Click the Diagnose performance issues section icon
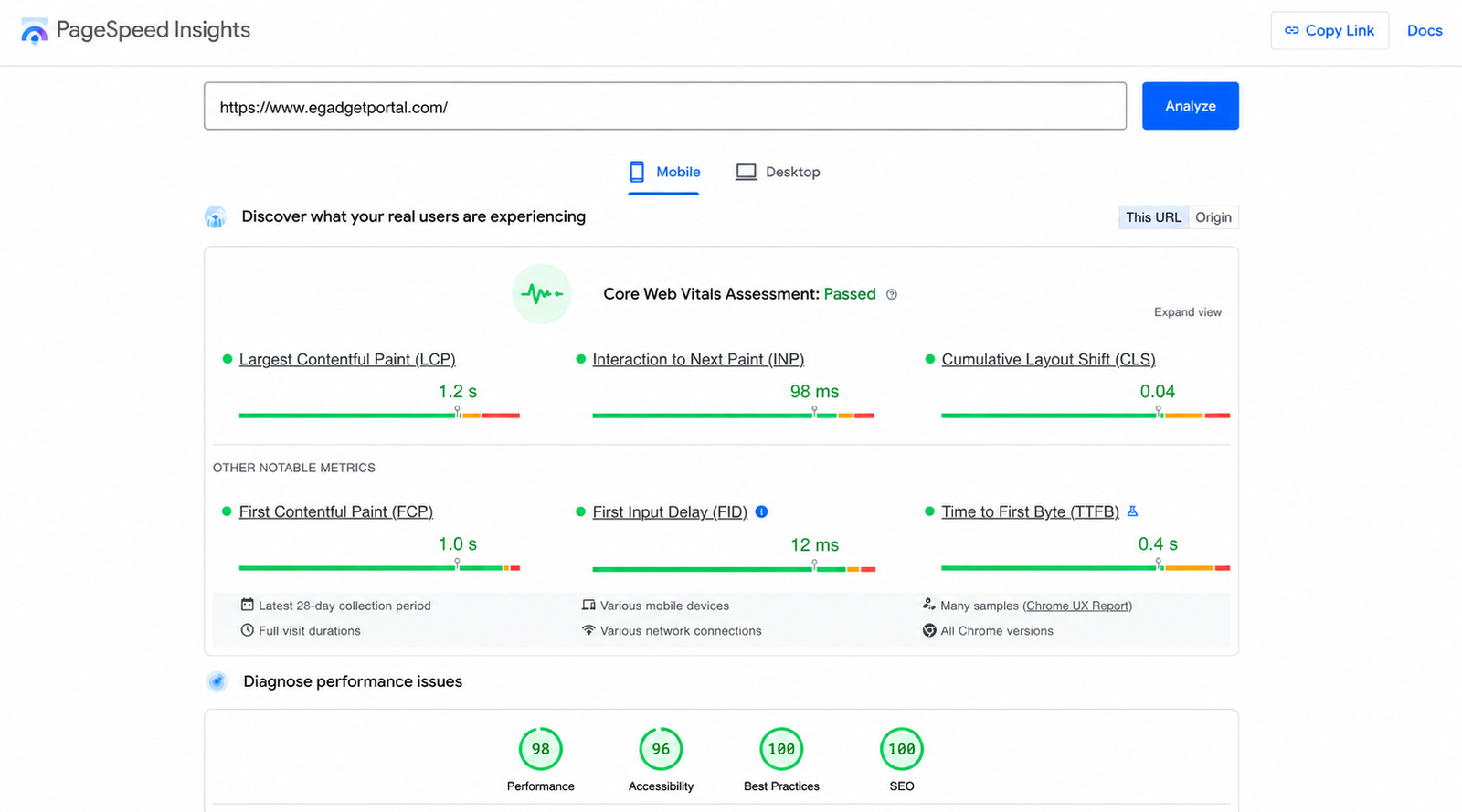1462x812 pixels. [x=217, y=681]
